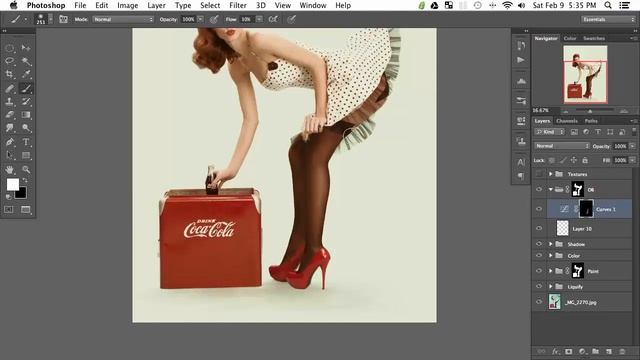Screen dimensions: 640x360
Task: Open the layer Kind filter dropdown
Action: (x=549, y=132)
